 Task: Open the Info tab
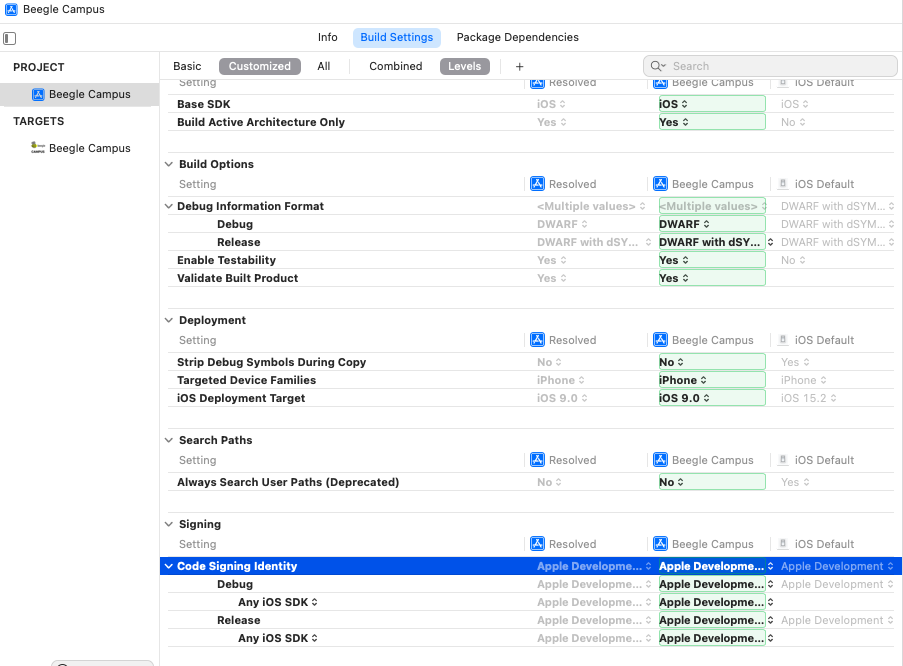click(327, 37)
